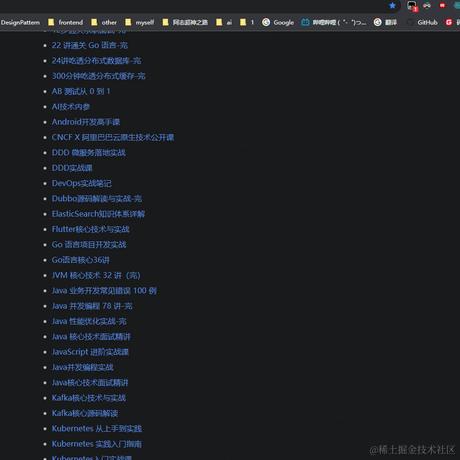Open the ElasticSearch知识体系详解 link

[98, 214]
